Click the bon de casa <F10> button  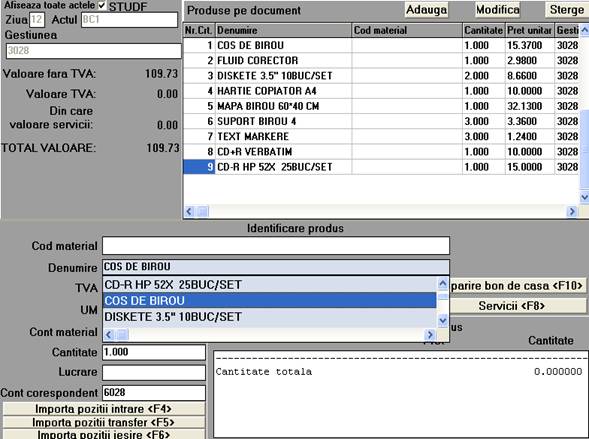[518, 286]
